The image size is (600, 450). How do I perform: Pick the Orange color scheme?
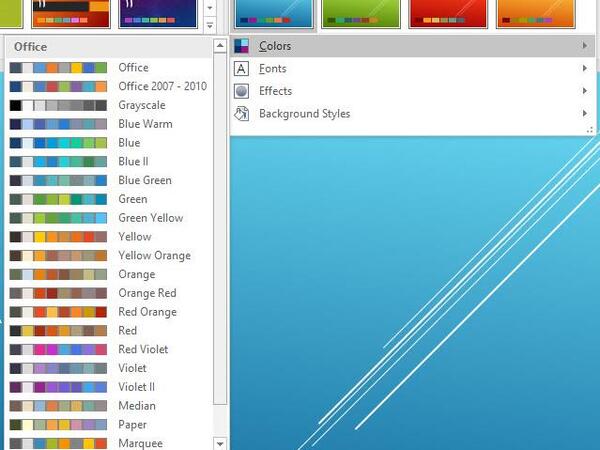tap(109, 274)
